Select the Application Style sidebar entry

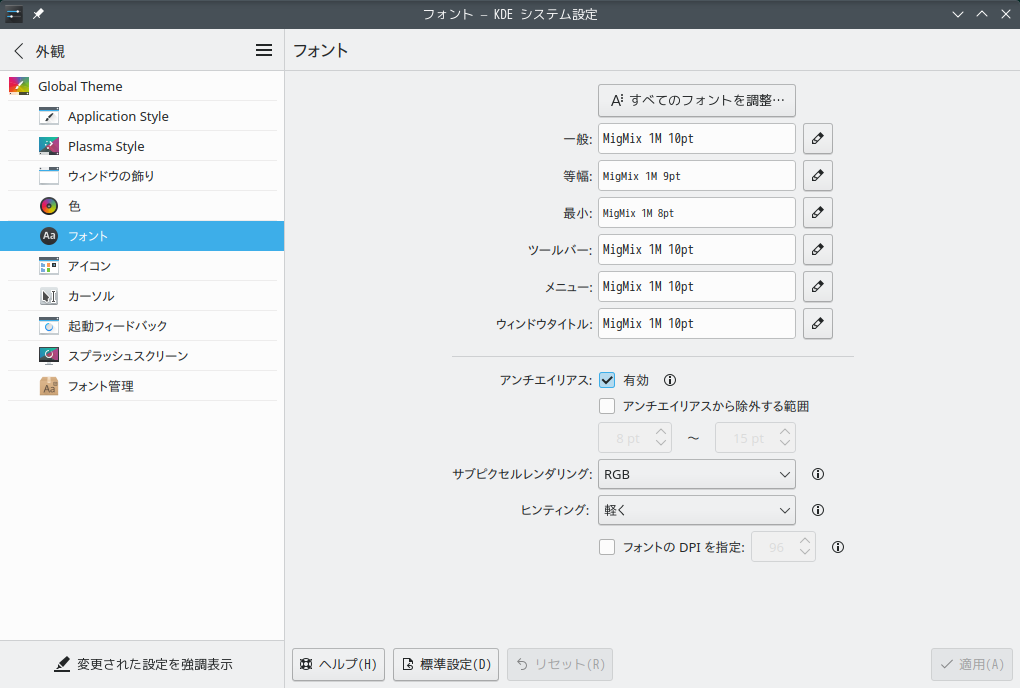142,116
